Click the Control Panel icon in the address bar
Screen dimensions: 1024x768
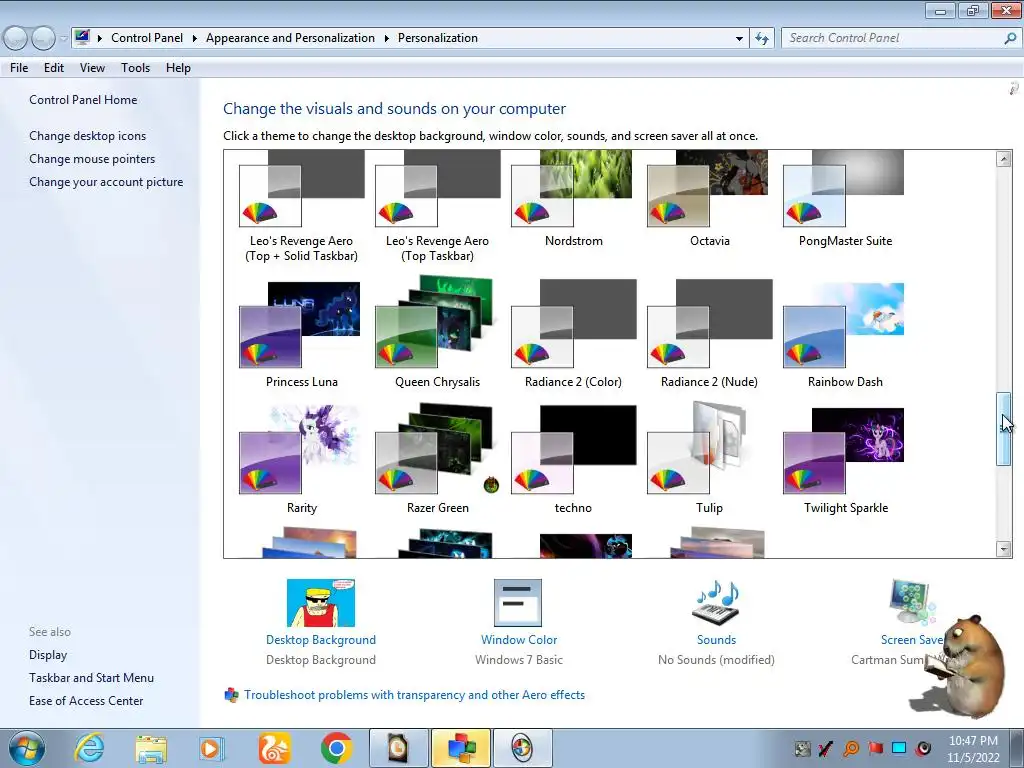click(82, 37)
